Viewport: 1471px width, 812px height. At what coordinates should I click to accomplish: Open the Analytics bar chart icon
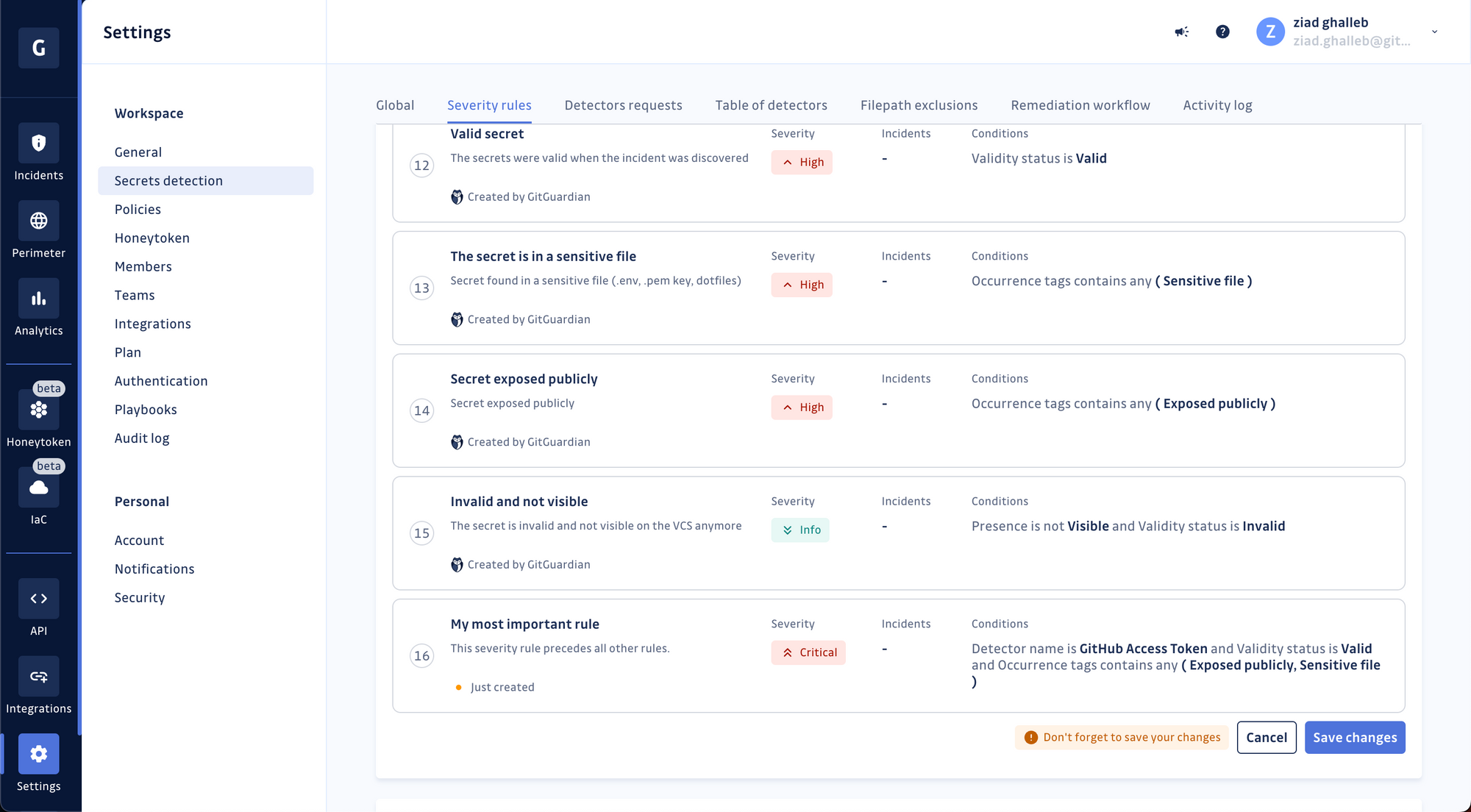point(38,299)
